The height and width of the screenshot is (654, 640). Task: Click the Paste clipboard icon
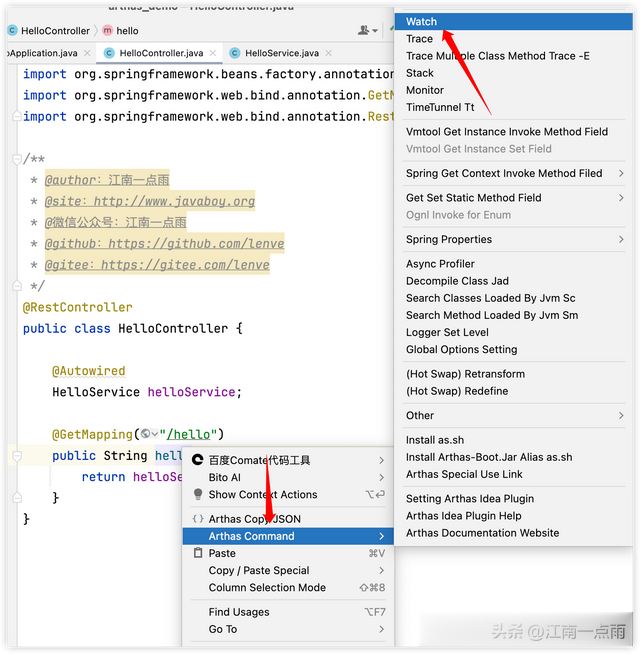pos(198,553)
